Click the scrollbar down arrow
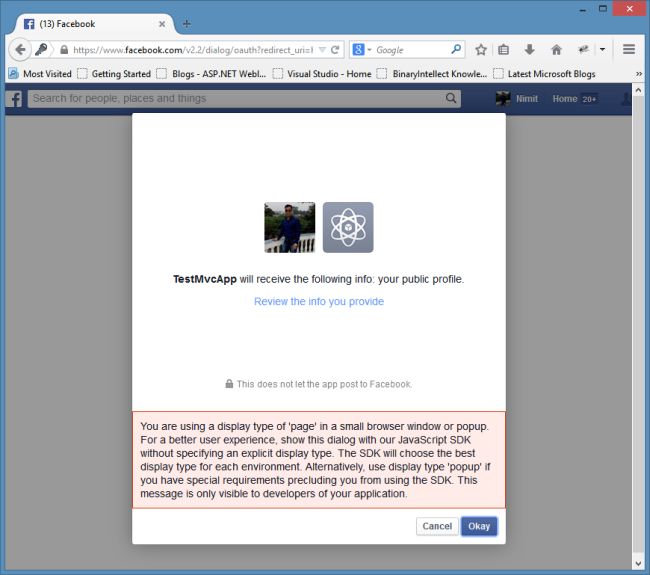 [x=638, y=563]
